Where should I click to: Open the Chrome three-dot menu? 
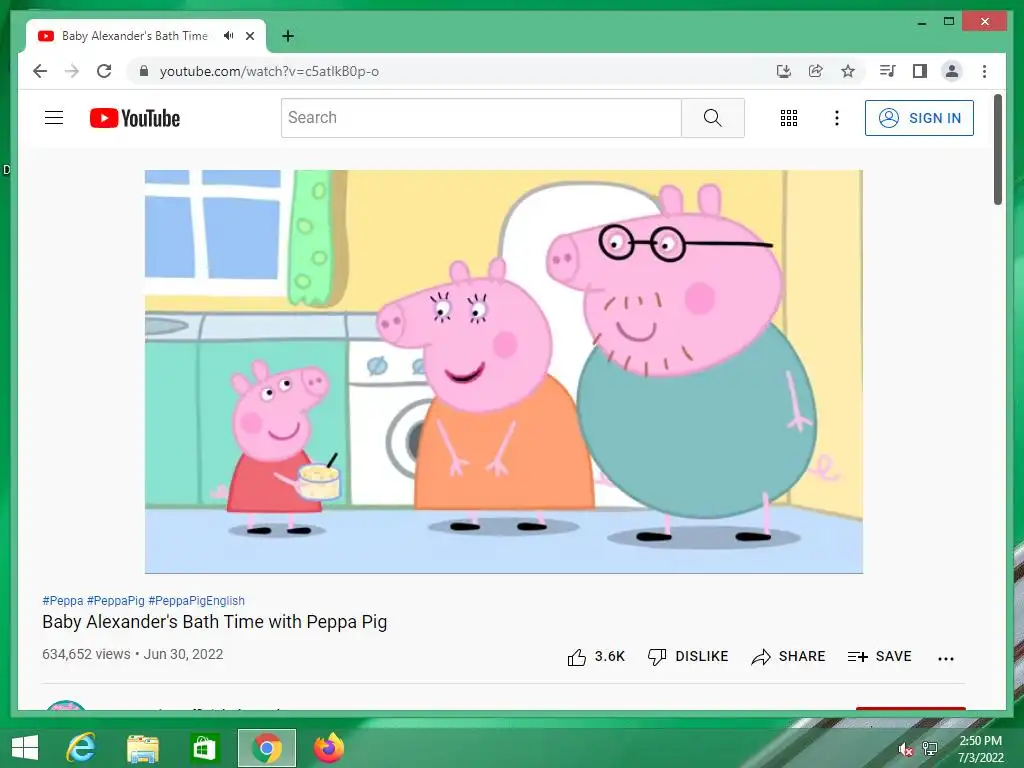coord(984,71)
